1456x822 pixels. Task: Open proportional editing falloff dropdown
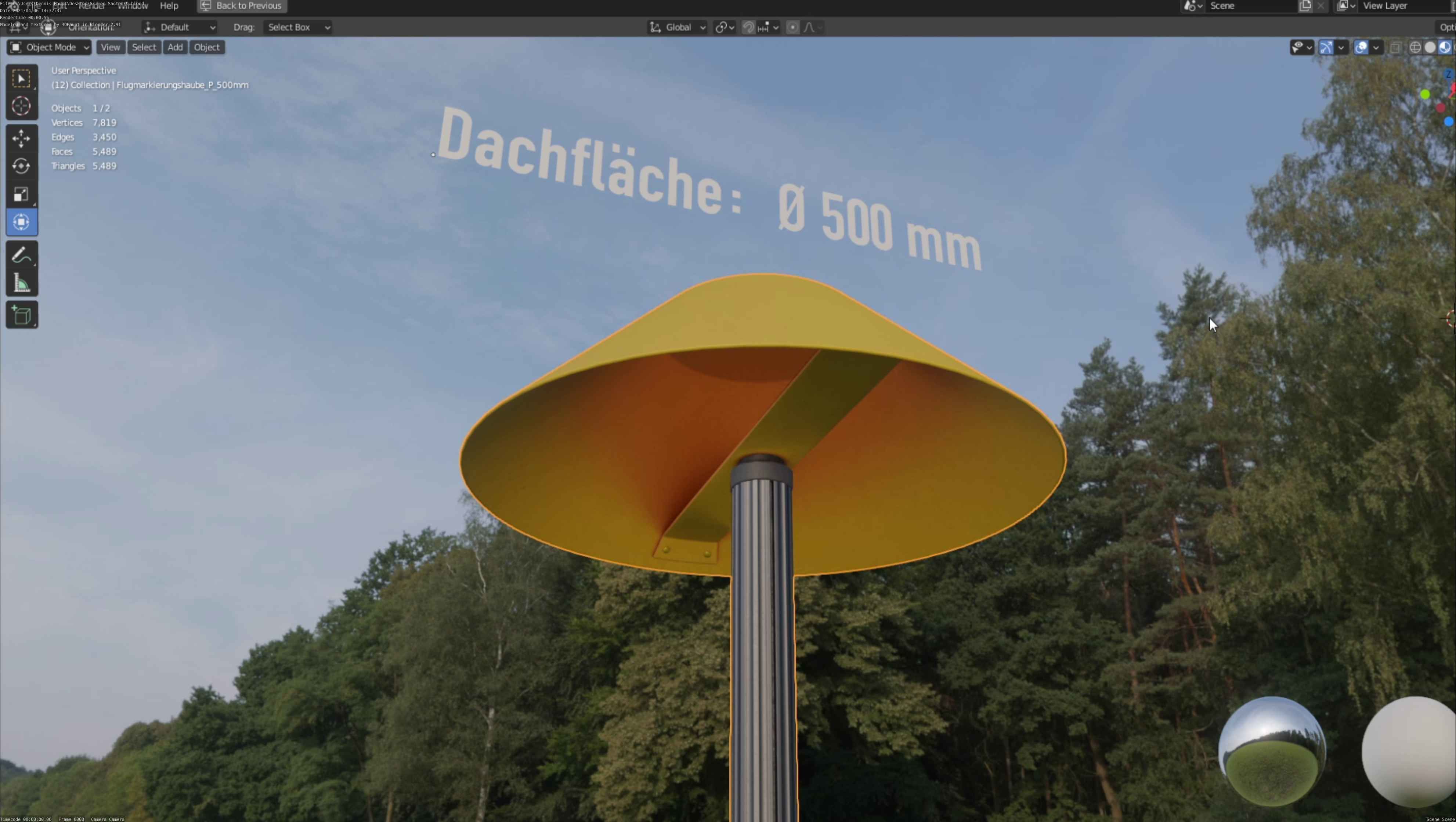pos(812,27)
